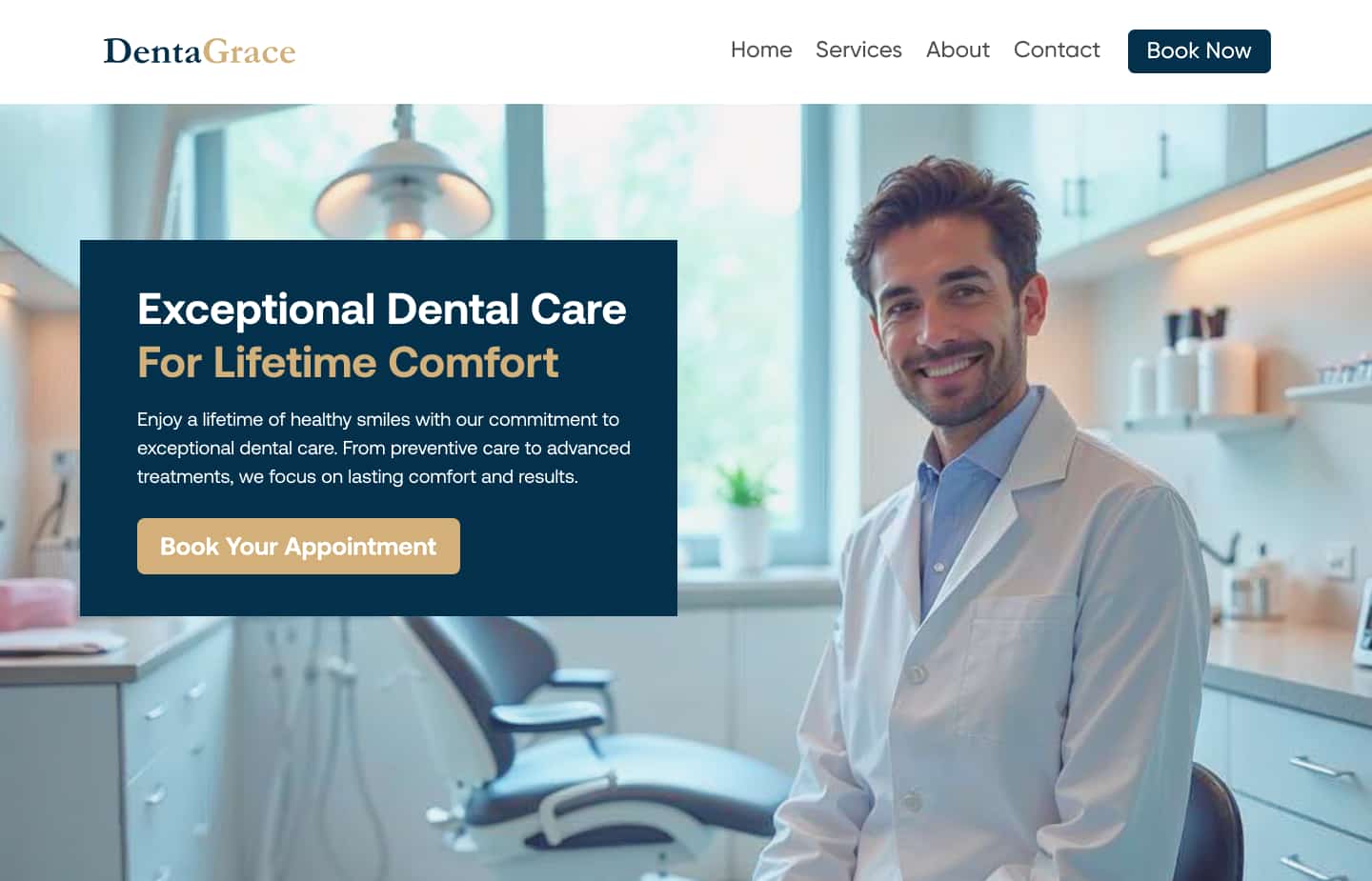The image size is (1372, 881).
Task: Open the About menu item
Action: [958, 50]
